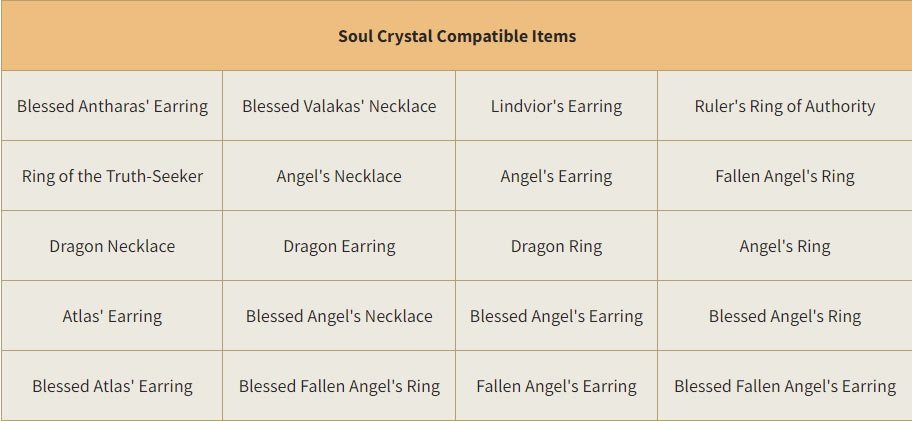Click Blessed Valakas' Necklace entry

coord(339,106)
